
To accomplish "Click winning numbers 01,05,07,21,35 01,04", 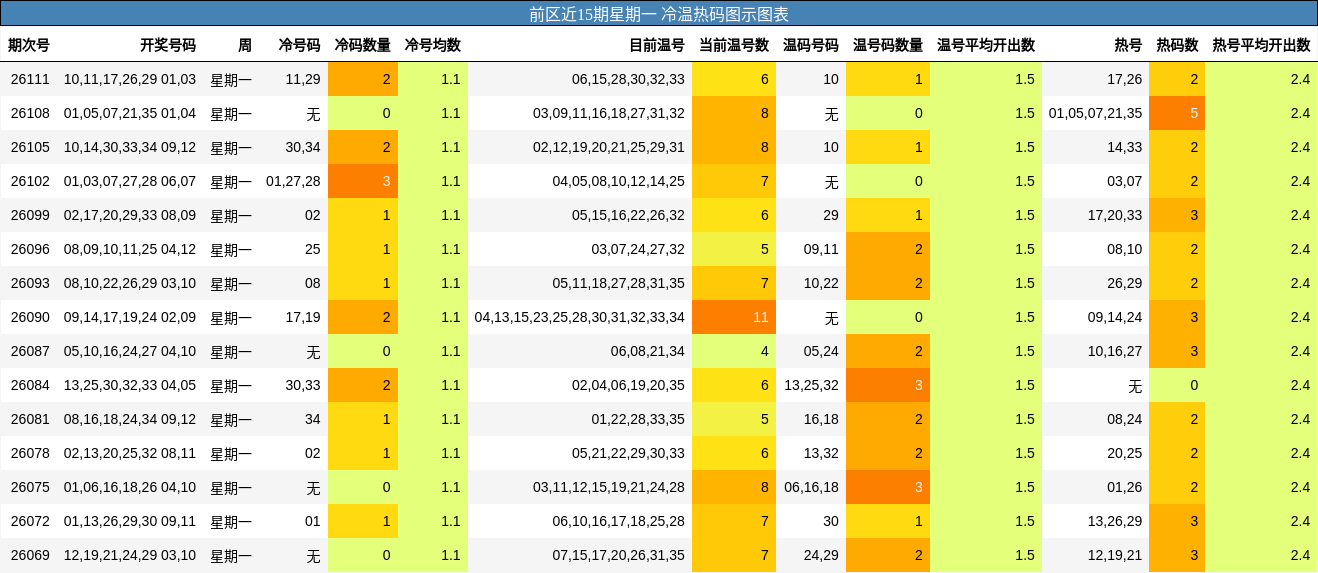I will (x=130, y=113).
